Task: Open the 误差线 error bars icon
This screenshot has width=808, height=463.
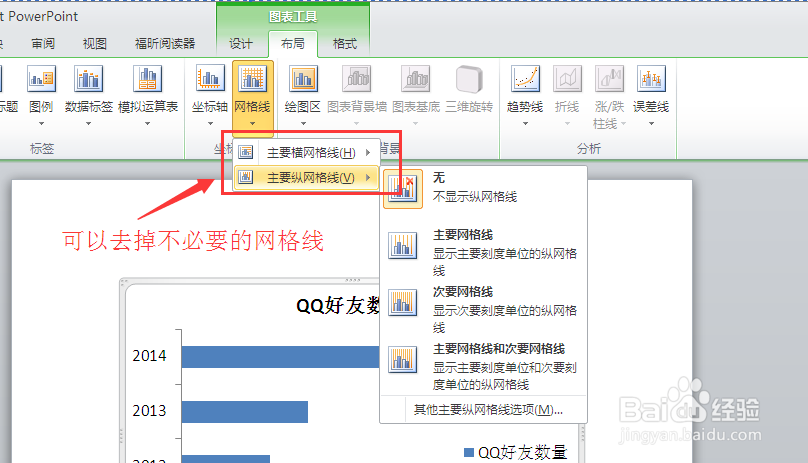Action: [651, 80]
